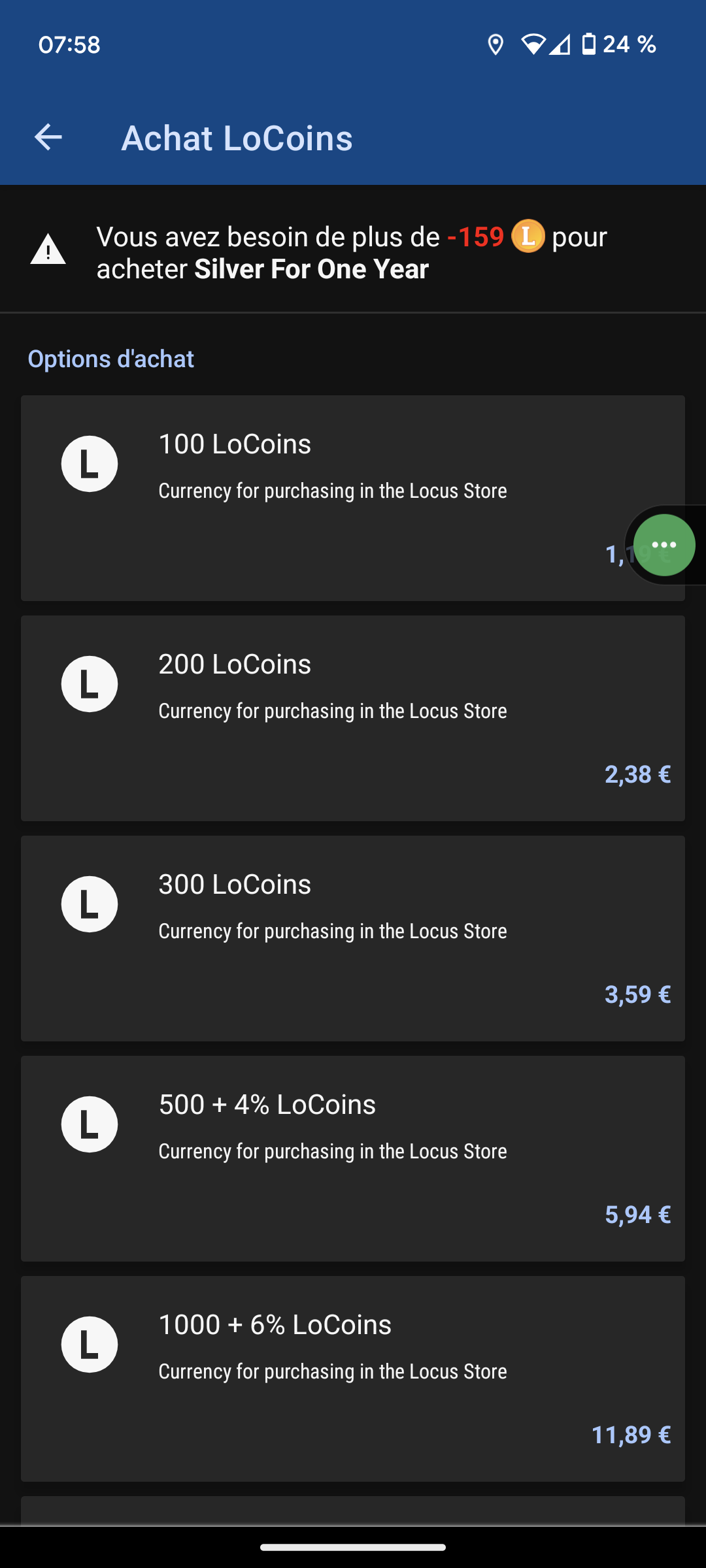Tap the 11,89 € price label
This screenshot has height=1568, width=706.
pyautogui.click(x=631, y=1435)
